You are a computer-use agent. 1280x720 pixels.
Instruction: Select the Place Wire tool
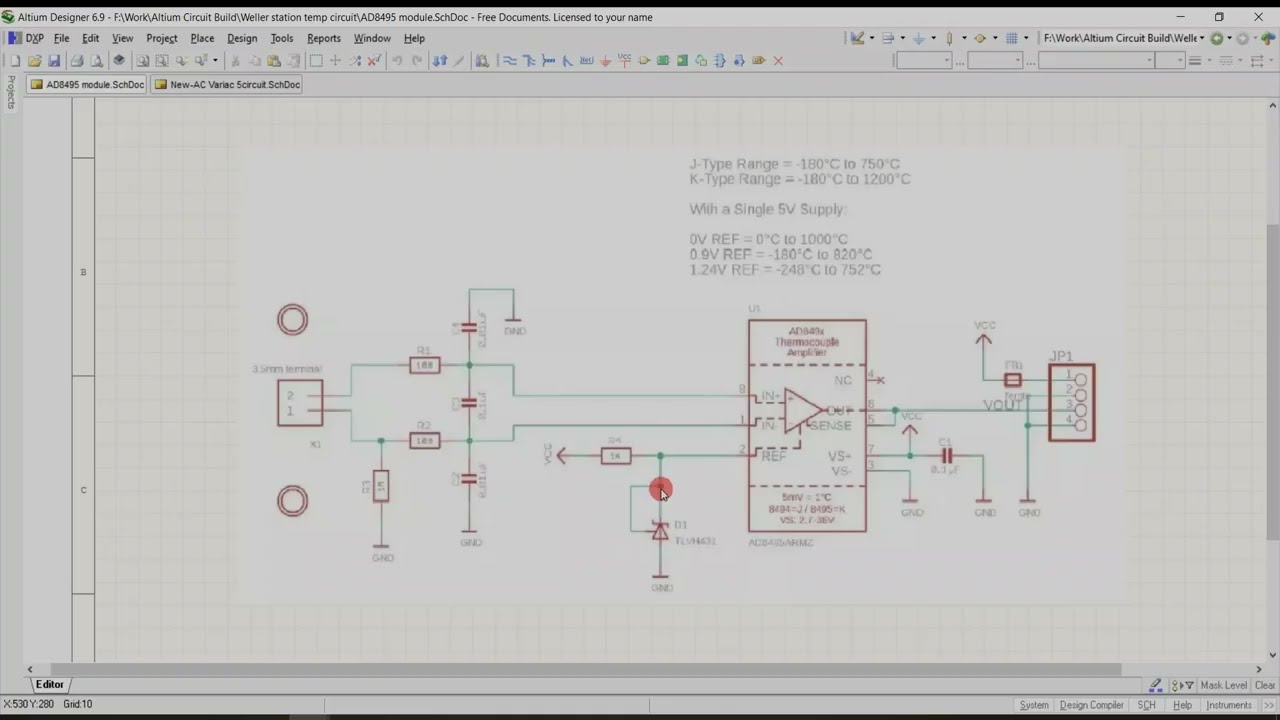point(509,61)
